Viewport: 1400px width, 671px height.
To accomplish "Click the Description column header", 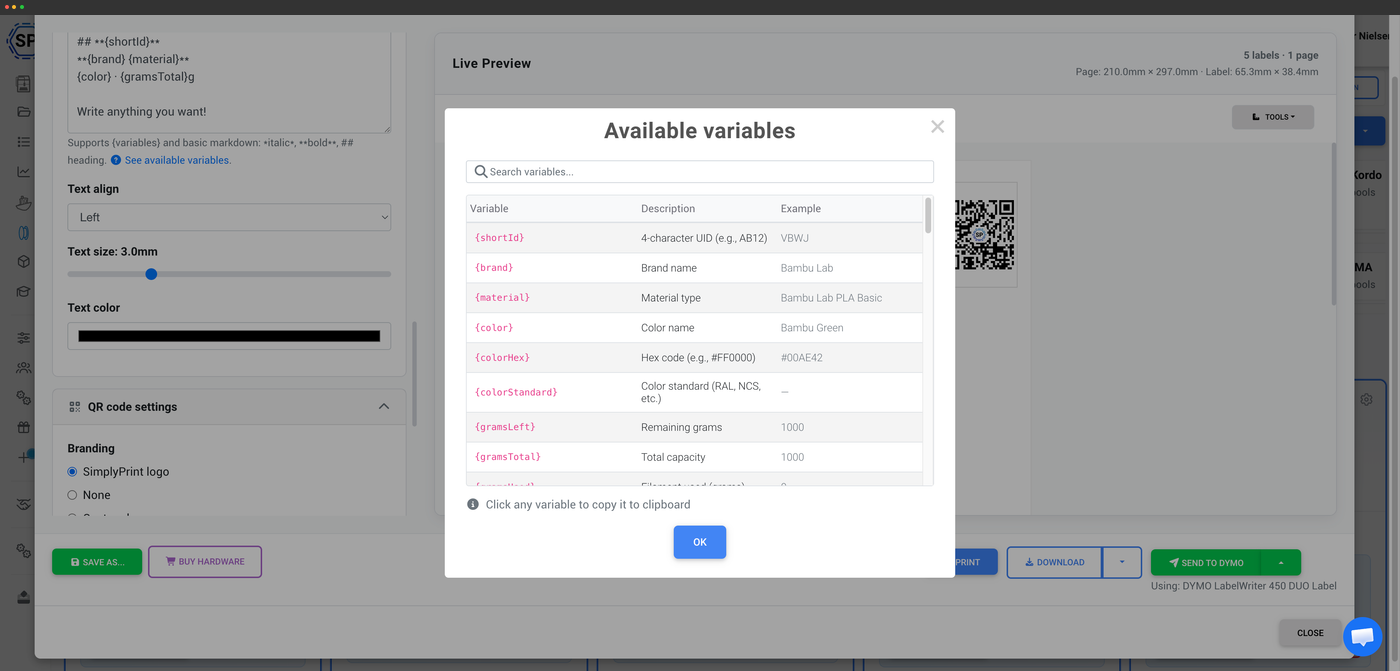I will click(x=668, y=209).
